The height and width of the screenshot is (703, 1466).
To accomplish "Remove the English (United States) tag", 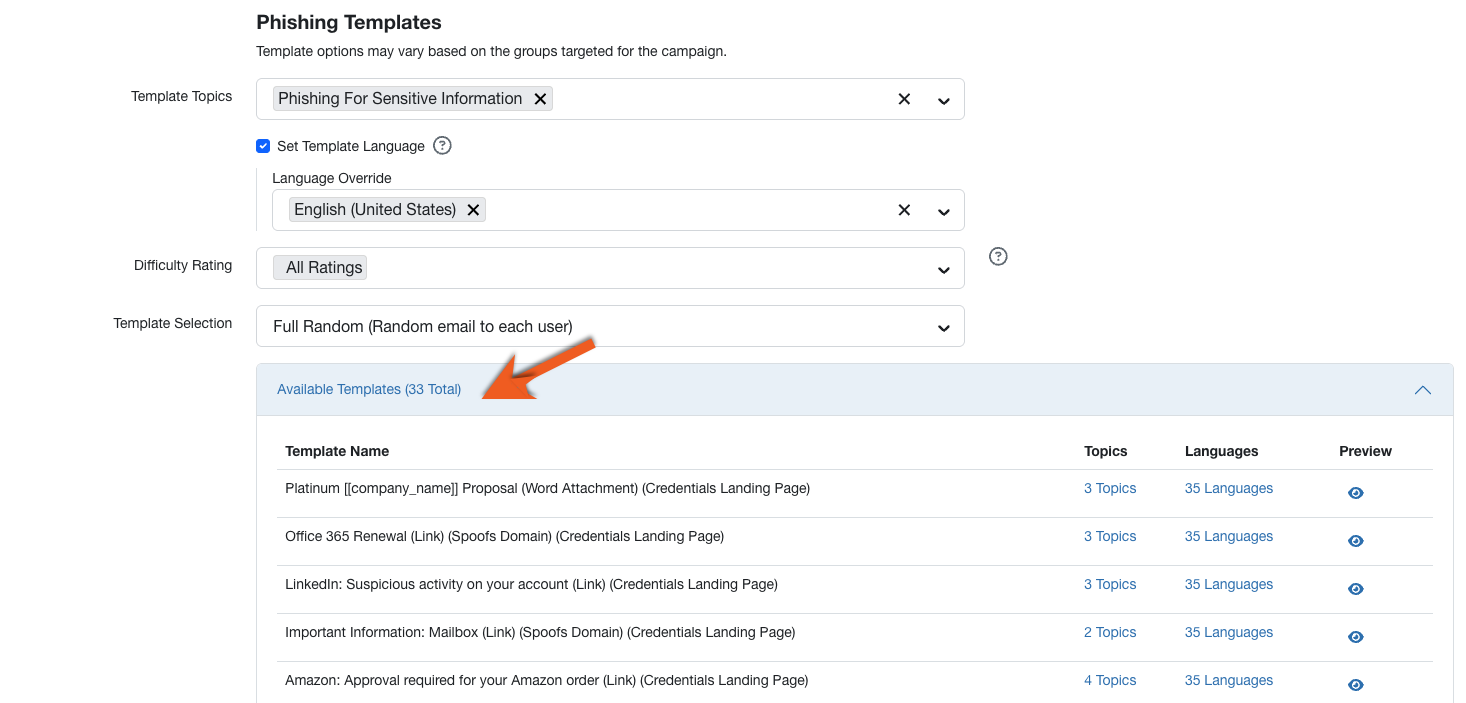I will pyautogui.click(x=473, y=209).
